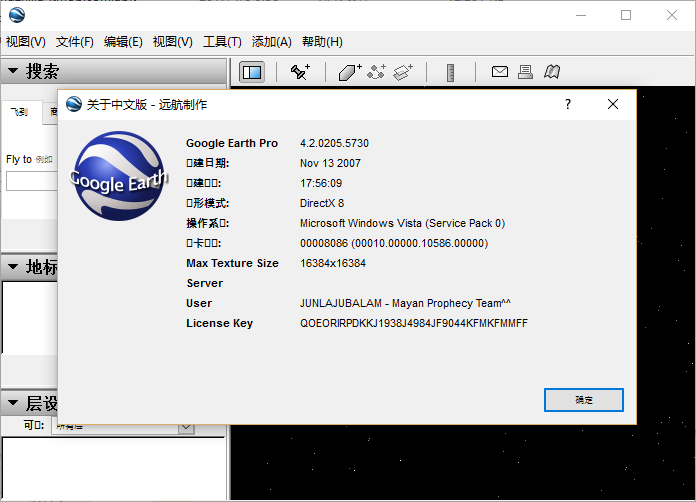
Task: Close the main Google Earth window
Action: (672, 15)
